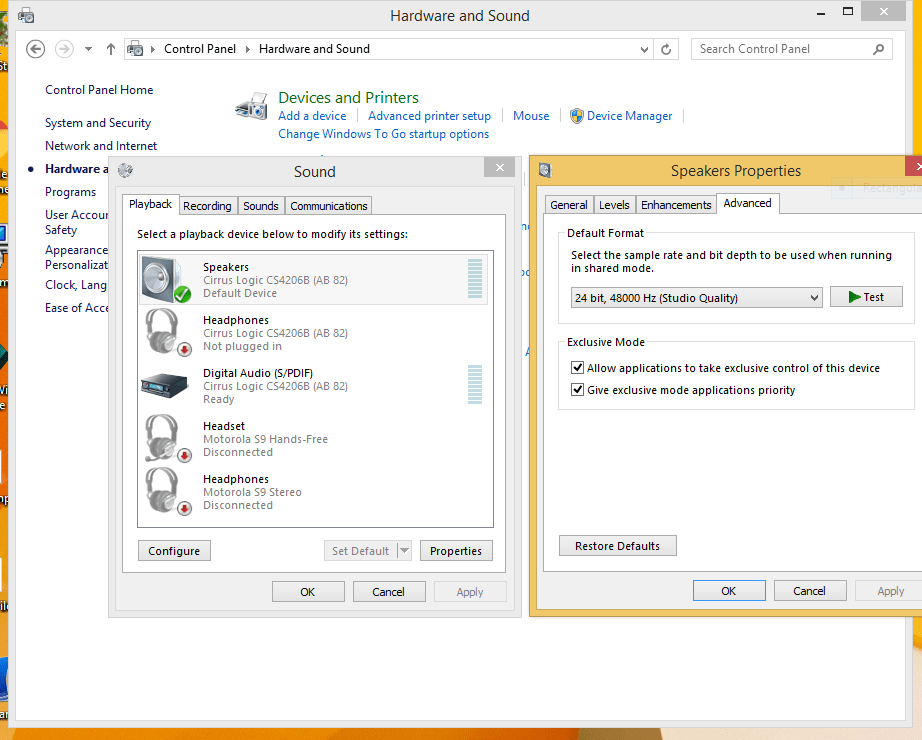Click the speaker icon in Sound dialog titlebar

click(124, 171)
